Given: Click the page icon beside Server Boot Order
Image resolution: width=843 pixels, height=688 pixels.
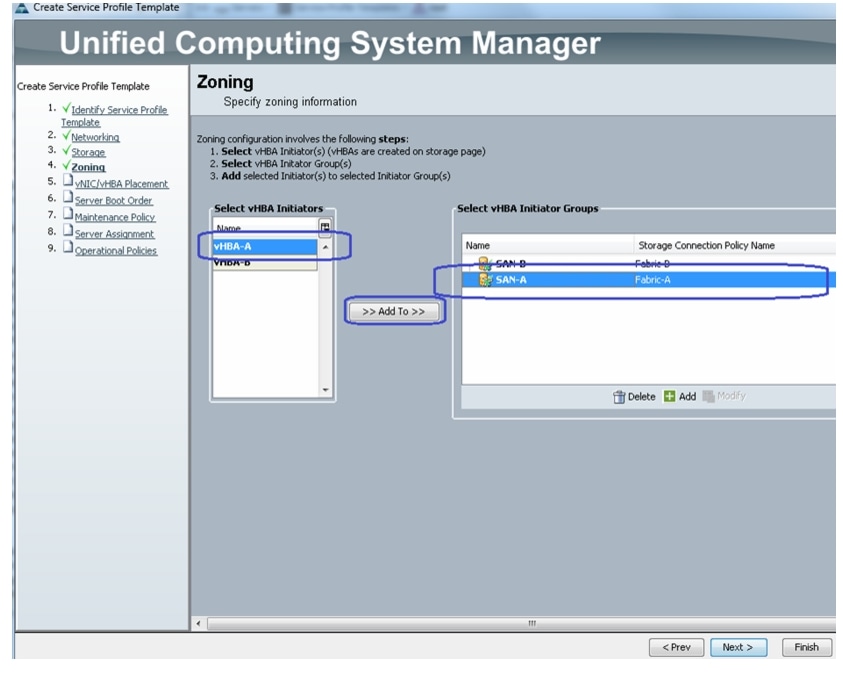Looking at the screenshot, I should click(68, 197).
